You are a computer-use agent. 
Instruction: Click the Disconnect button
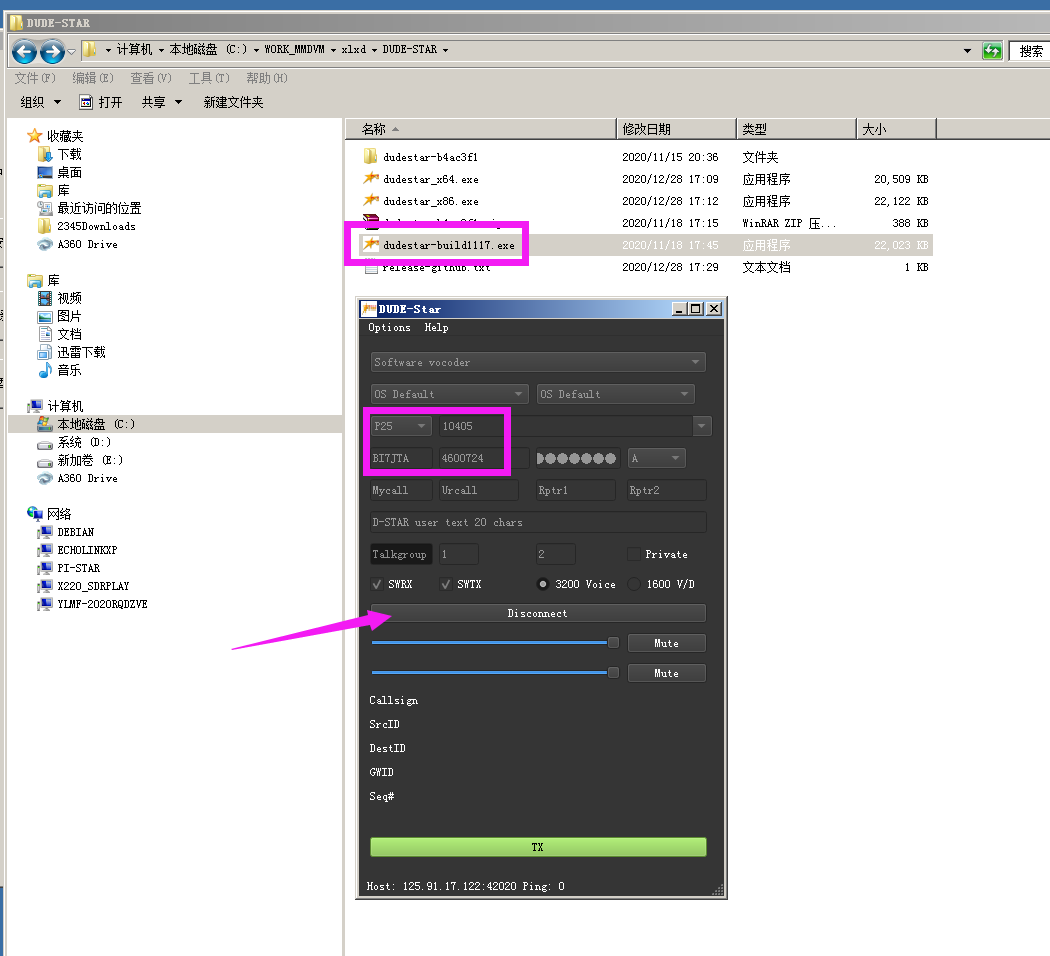[x=538, y=613]
